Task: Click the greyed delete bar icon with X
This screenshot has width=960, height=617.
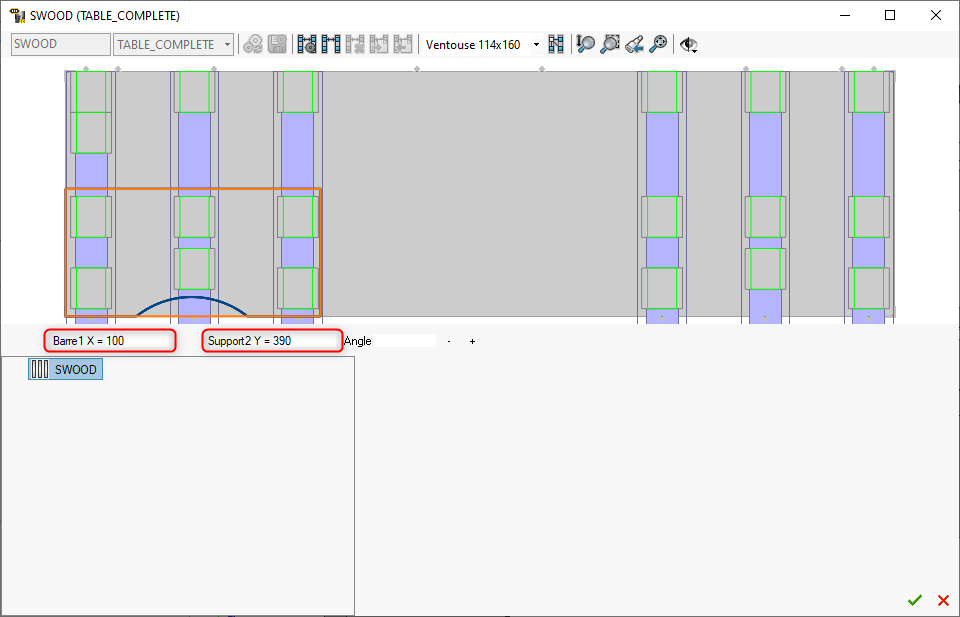Action: 354,44
